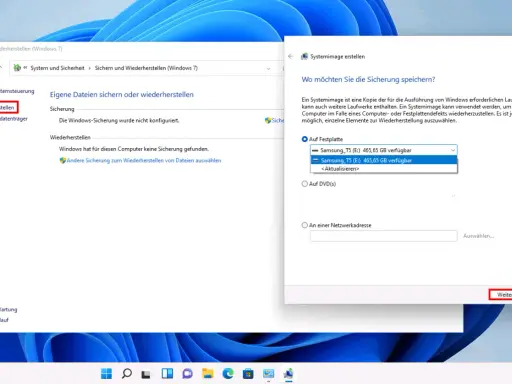The height and width of the screenshot is (384, 512).
Task: Expand the address bar history dropdown
Action: click(x=268, y=68)
